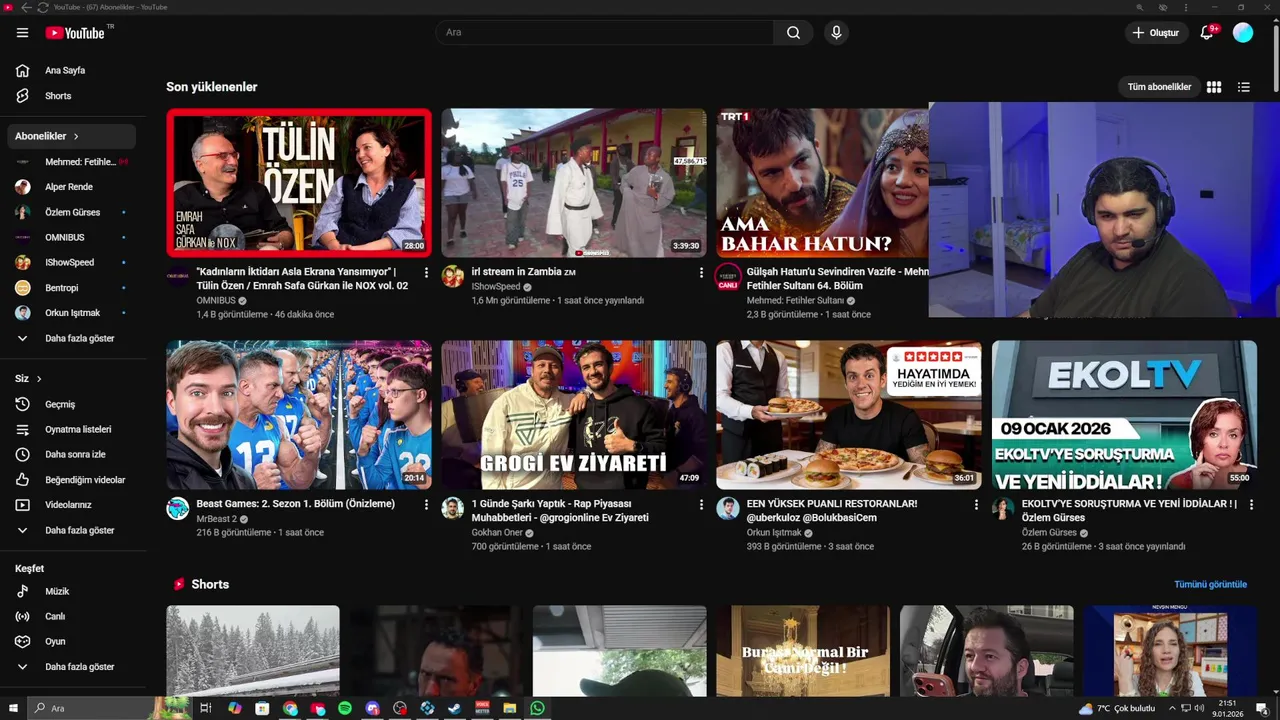Open options for Beast Games video
Screen dimensions: 1280x720
click(x=426, y=505)
